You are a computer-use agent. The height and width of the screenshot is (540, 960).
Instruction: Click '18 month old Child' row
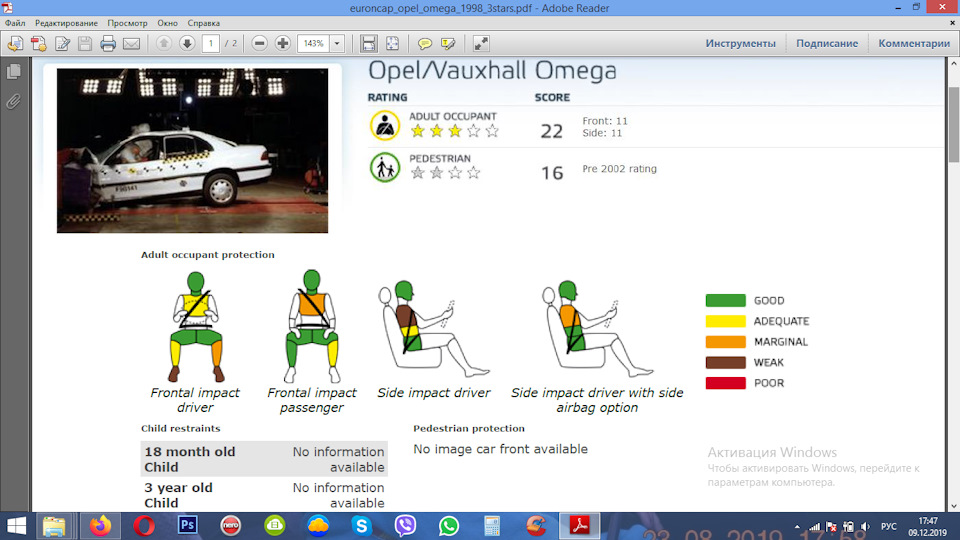pyautogui.click(x=264, y=459)
